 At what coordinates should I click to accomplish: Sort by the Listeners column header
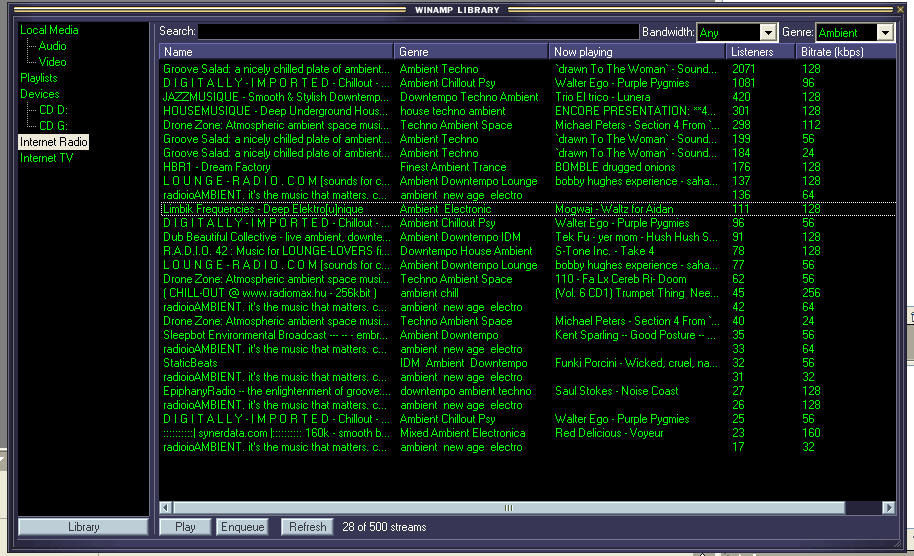pos(761,52)
